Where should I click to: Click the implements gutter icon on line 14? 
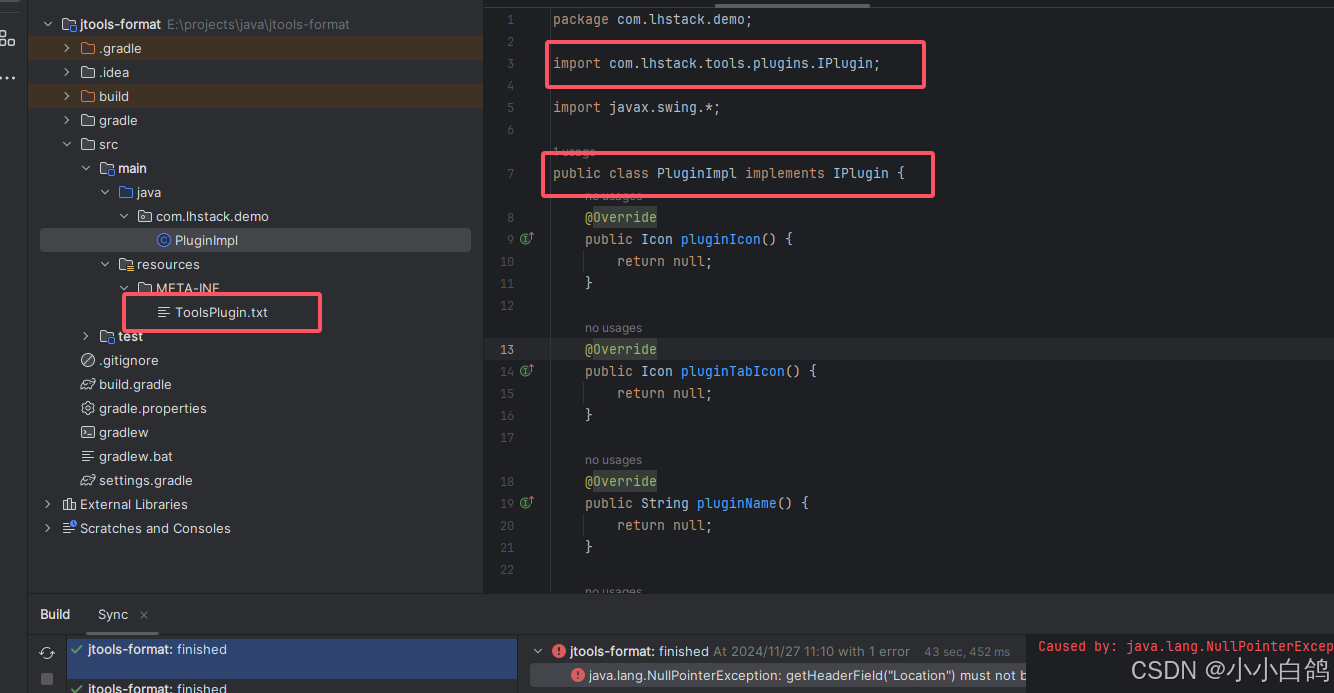point(526,371)
